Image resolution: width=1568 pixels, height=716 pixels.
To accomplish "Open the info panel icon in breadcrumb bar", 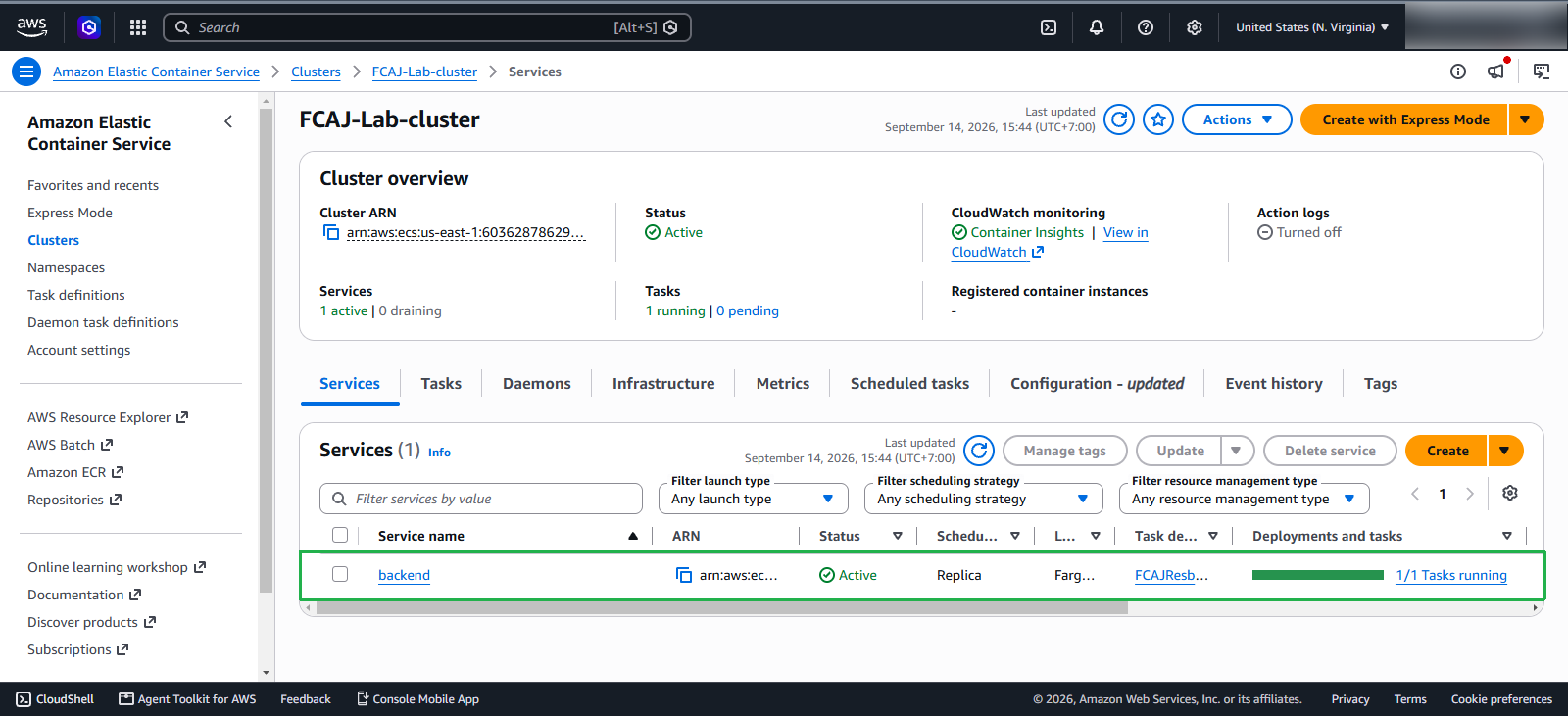I will click(x=1458, y=72).
